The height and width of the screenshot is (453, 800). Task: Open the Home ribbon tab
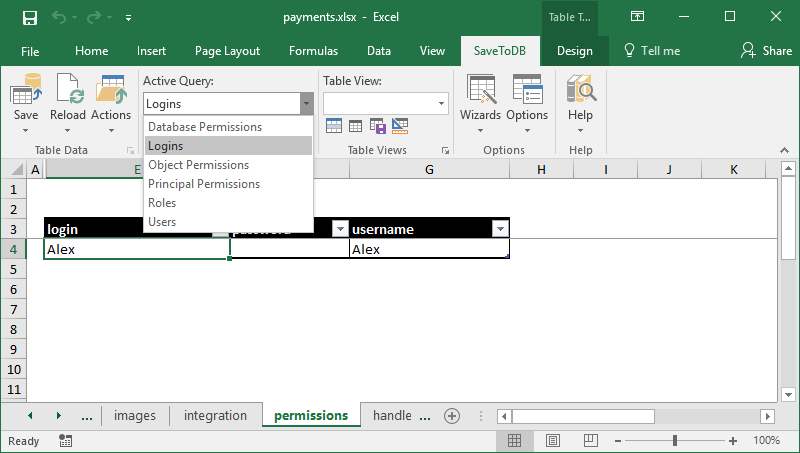tap(91, 51)
